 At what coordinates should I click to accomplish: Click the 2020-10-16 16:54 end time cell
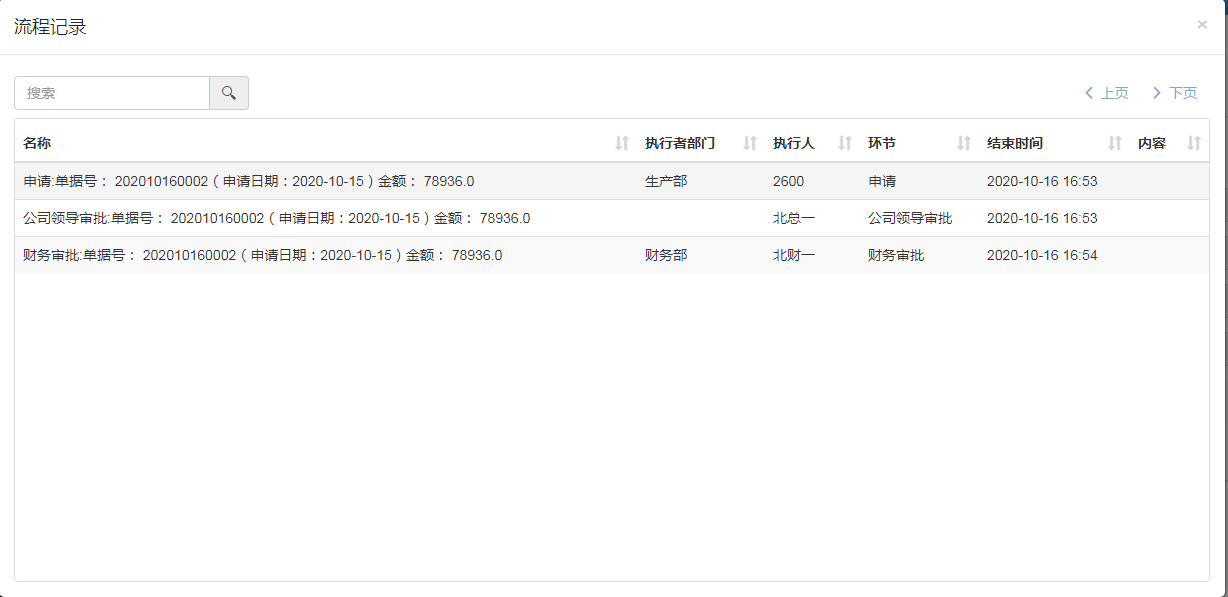[1042, 255]
